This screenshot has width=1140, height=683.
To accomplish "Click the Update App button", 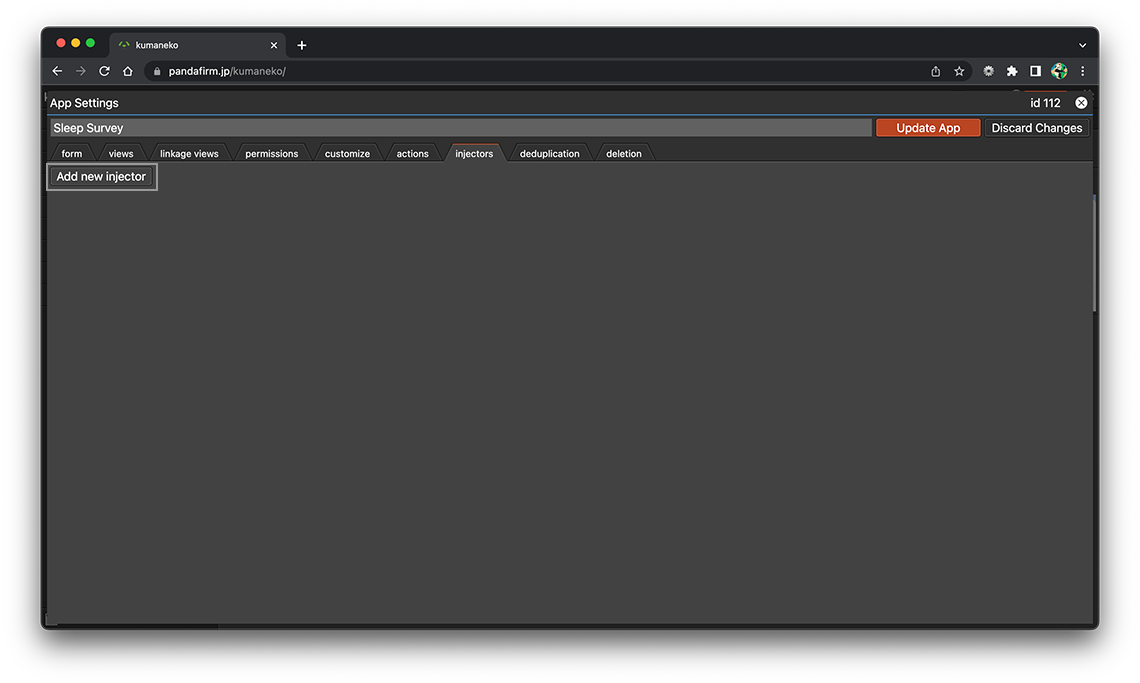I will (x=927, y=128).
